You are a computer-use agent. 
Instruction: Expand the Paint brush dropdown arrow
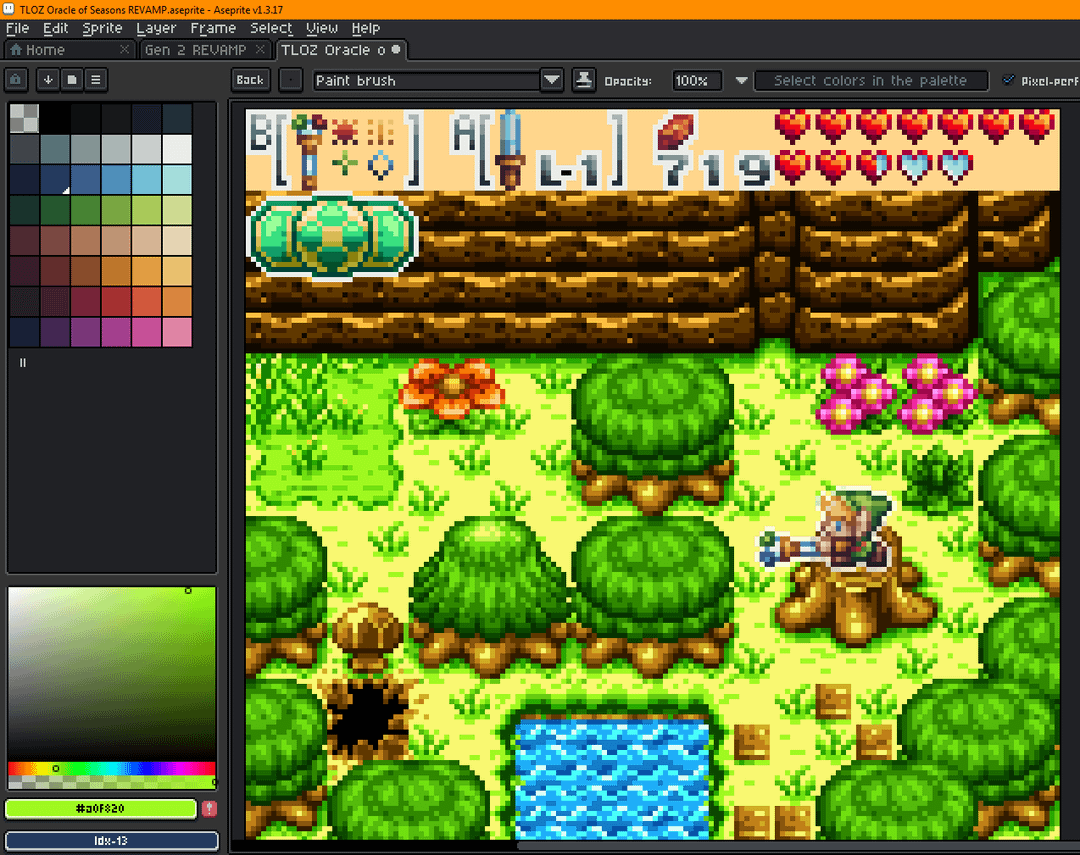551,80
